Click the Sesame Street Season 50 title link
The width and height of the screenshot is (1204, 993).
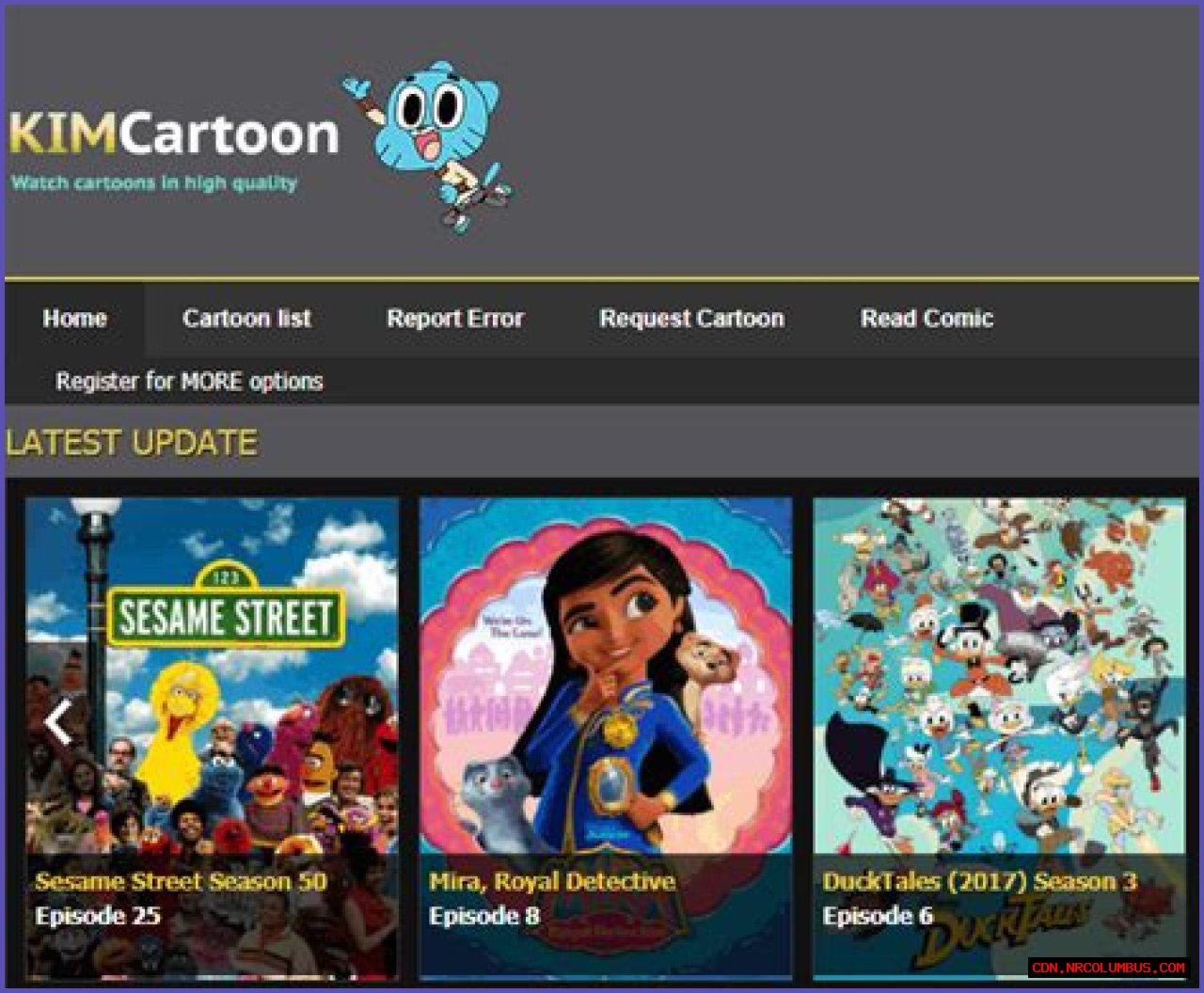[x=181, y=882]
